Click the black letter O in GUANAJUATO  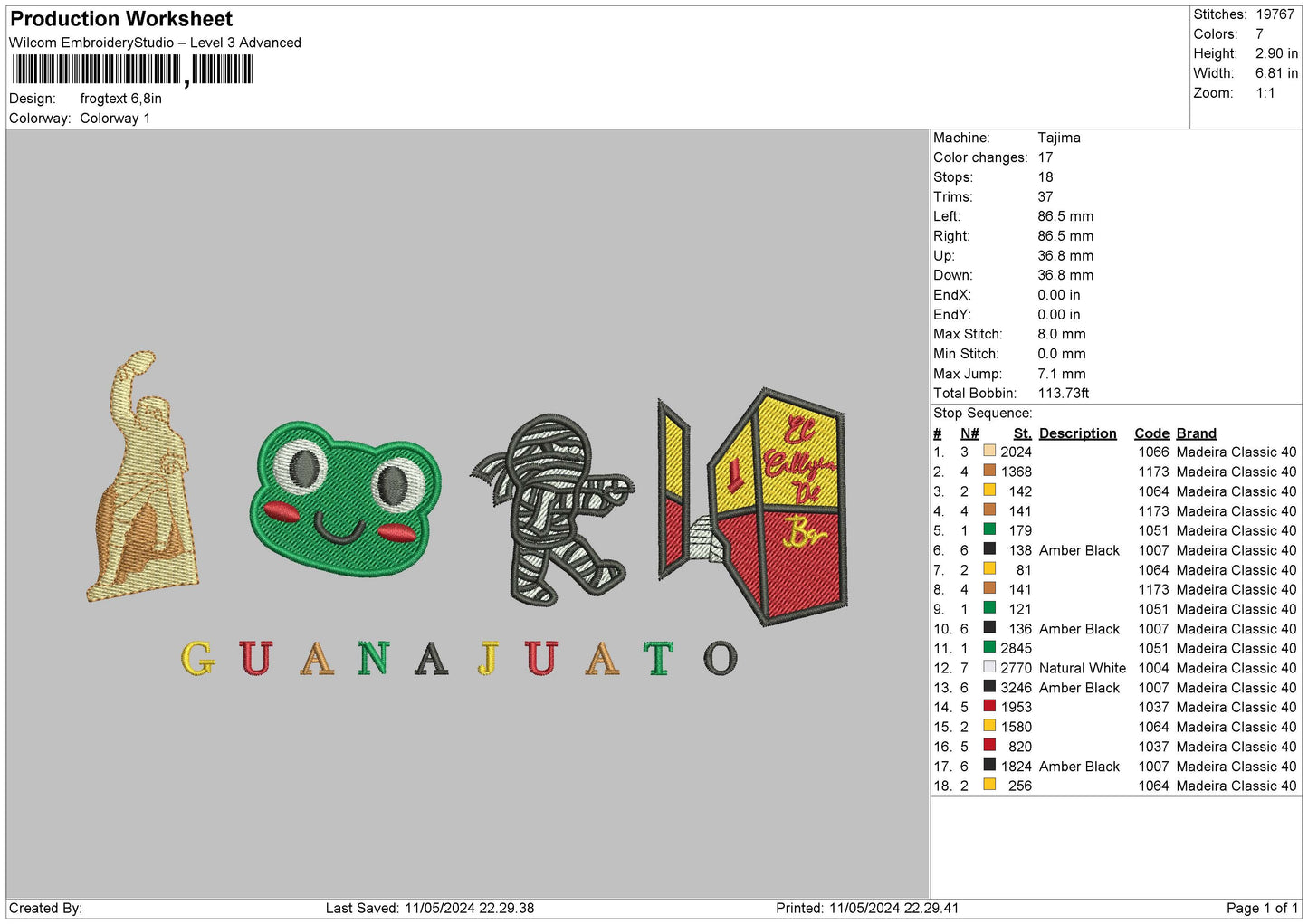(x=721, y=658)
